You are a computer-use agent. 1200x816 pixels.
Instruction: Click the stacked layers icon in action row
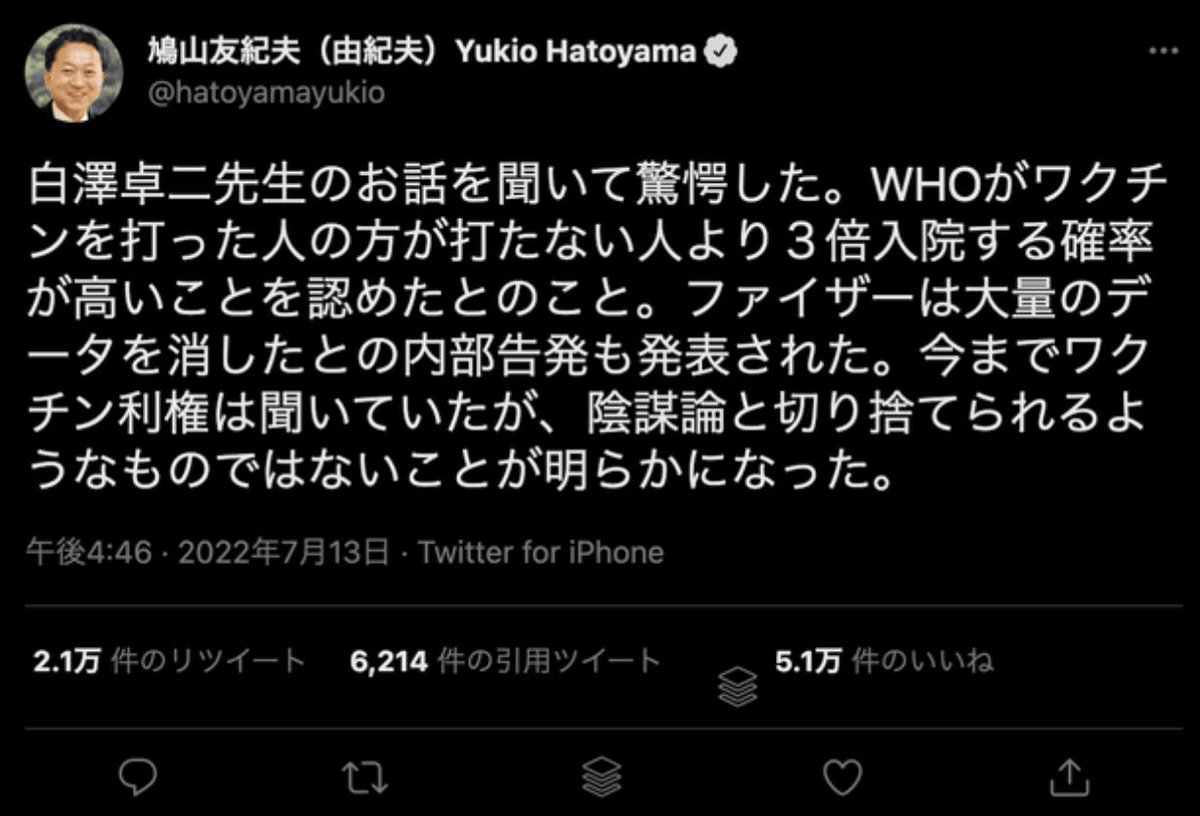tap(600, 775)
